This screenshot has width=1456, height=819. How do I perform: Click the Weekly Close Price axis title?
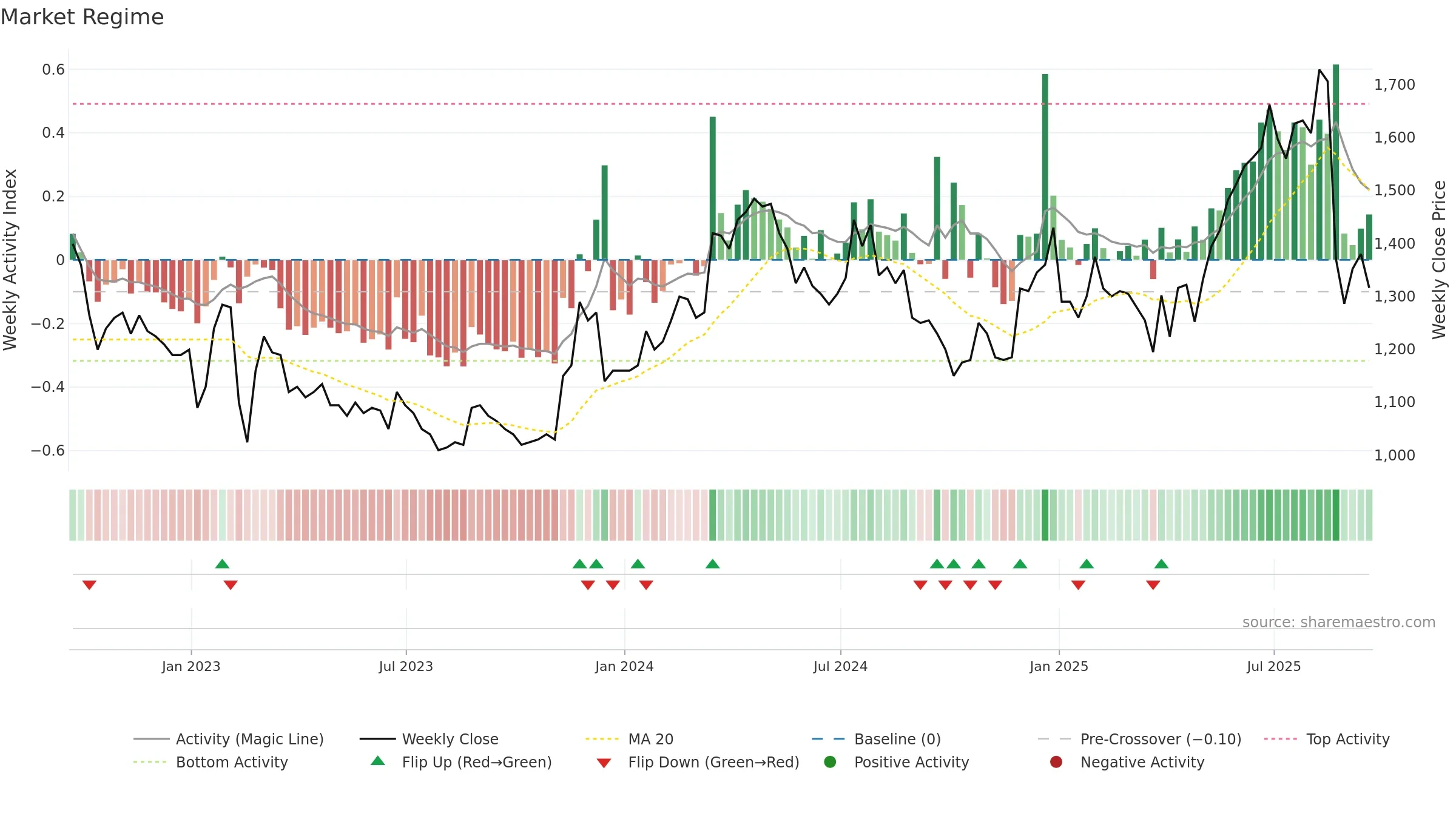click(1439, 260)
